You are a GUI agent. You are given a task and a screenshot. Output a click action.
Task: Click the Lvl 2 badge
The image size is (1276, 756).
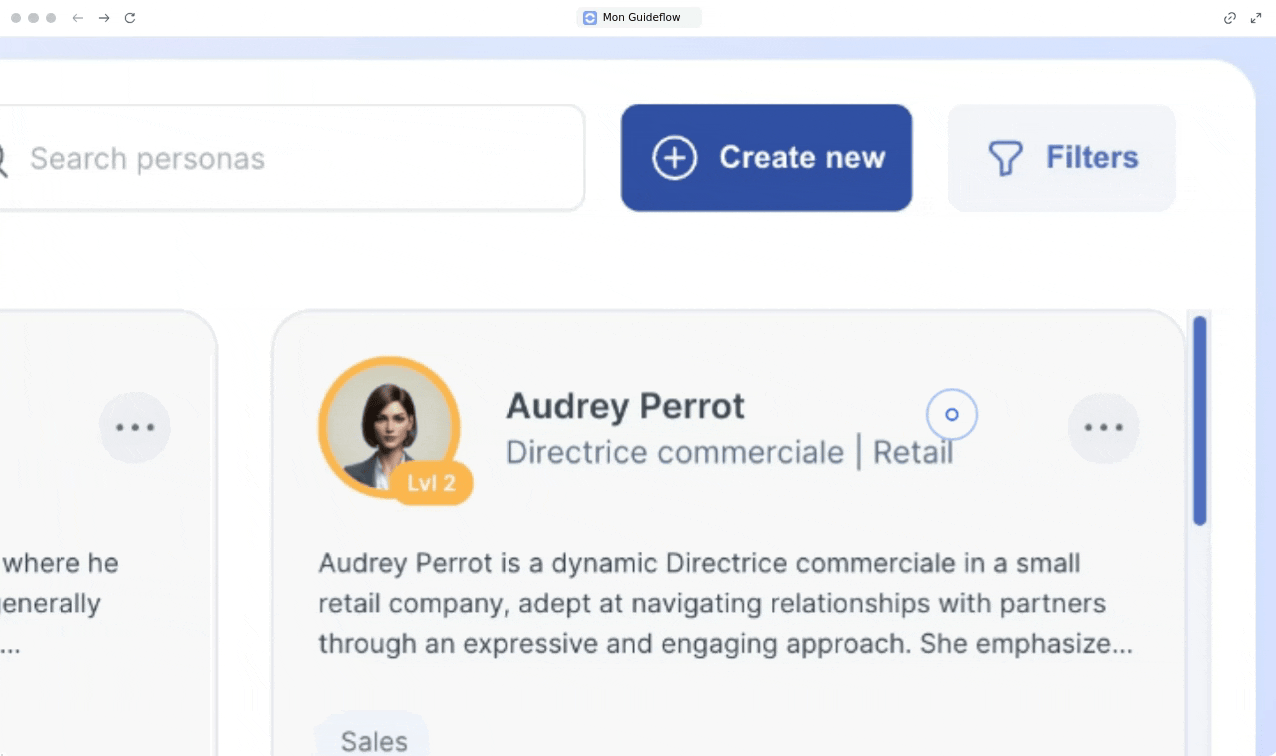coord(432,484)
